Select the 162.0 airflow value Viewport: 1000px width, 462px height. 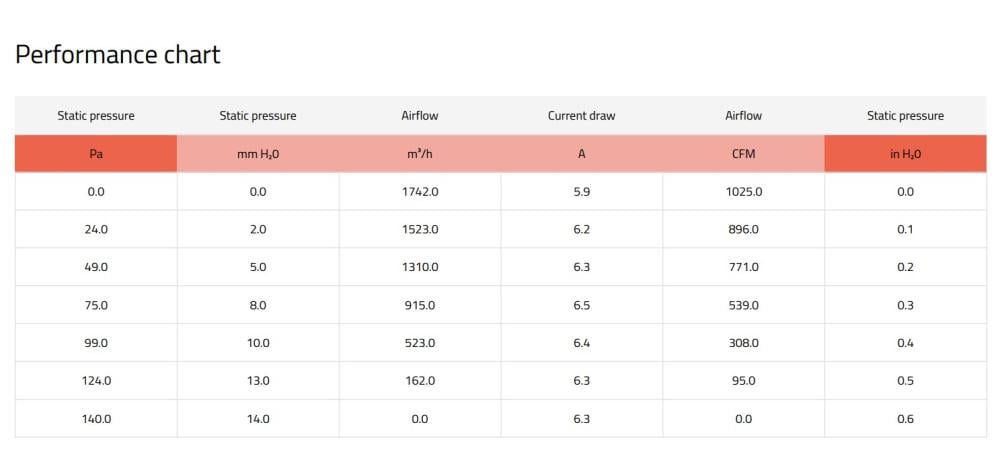tap(420, 381)
